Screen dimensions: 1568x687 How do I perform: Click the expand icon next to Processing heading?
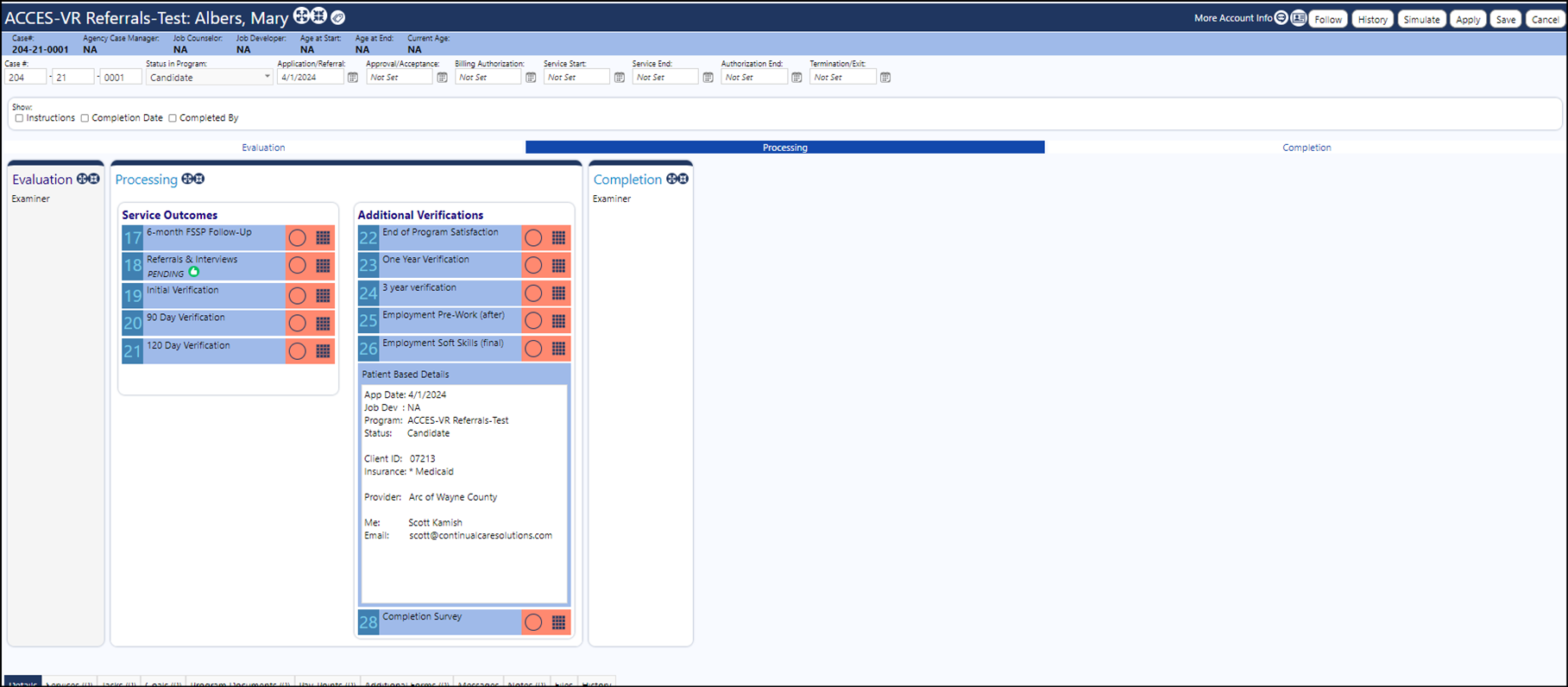(x=187, y=179)
